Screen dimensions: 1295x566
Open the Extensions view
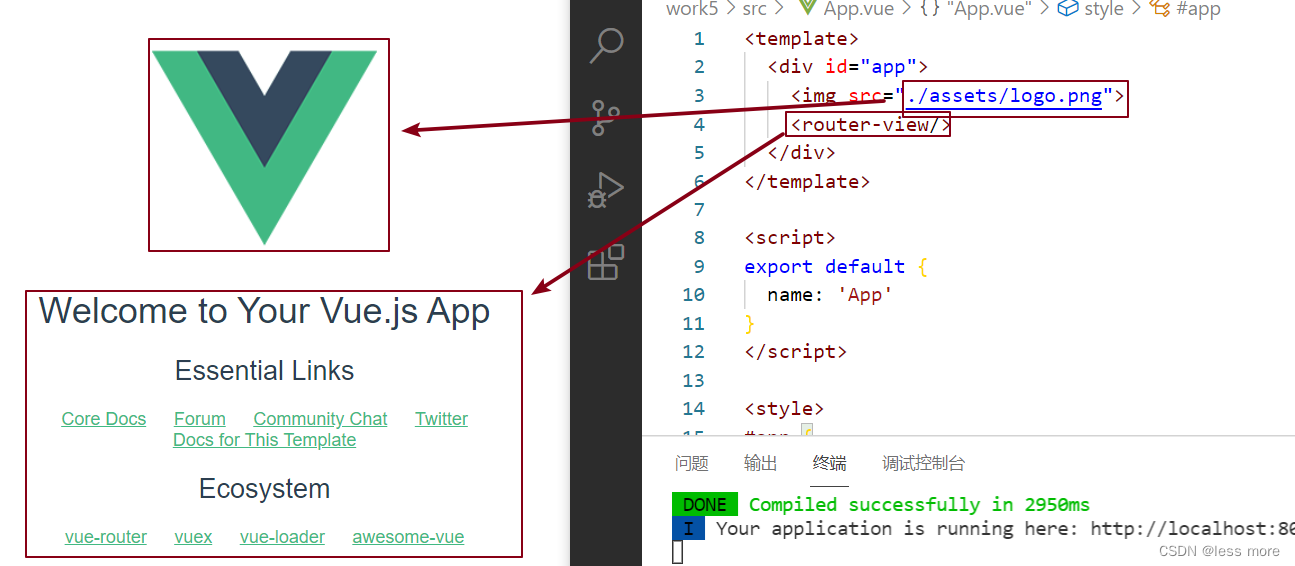[606, 261]
